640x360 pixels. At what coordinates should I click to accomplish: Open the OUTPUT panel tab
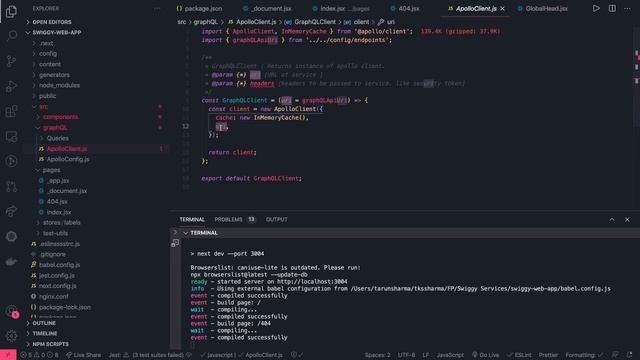click(277, 220)
